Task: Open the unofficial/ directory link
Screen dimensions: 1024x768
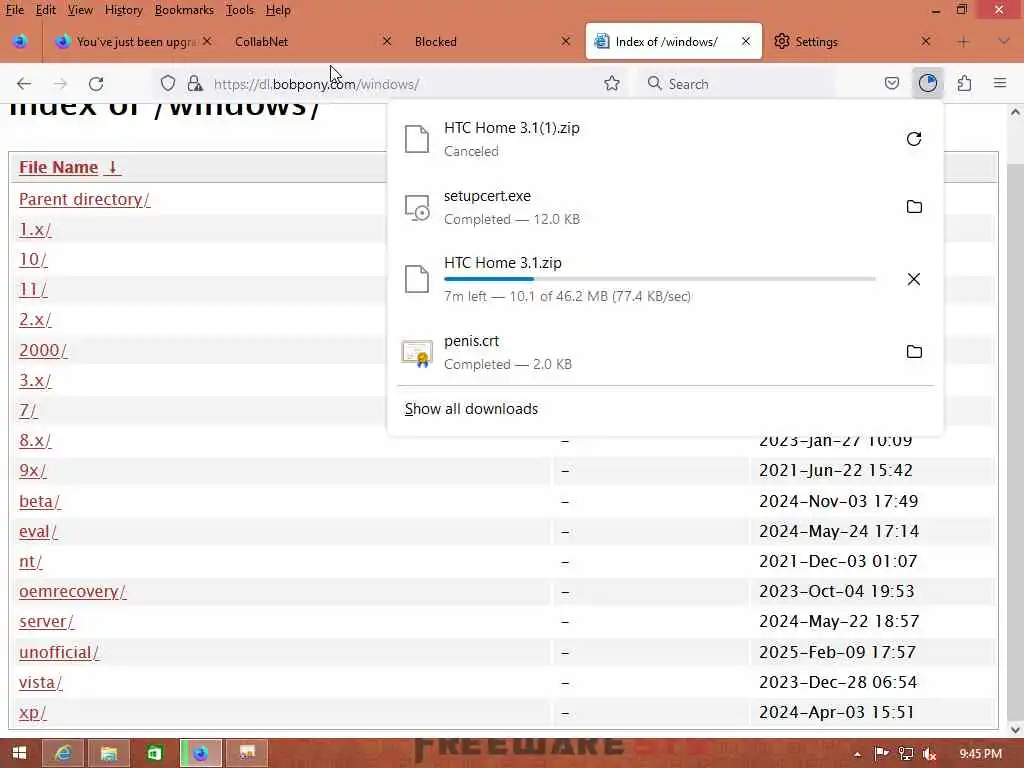Action: pos(59,652)
